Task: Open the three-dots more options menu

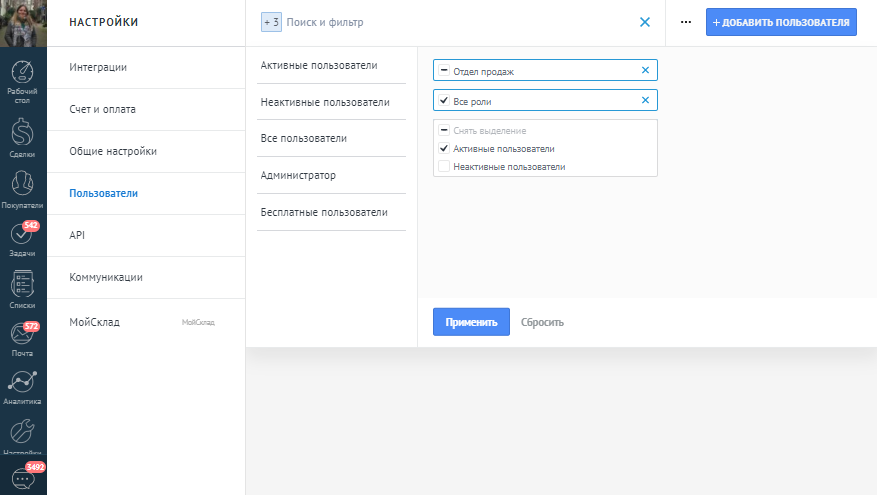Action: point(686,22)
